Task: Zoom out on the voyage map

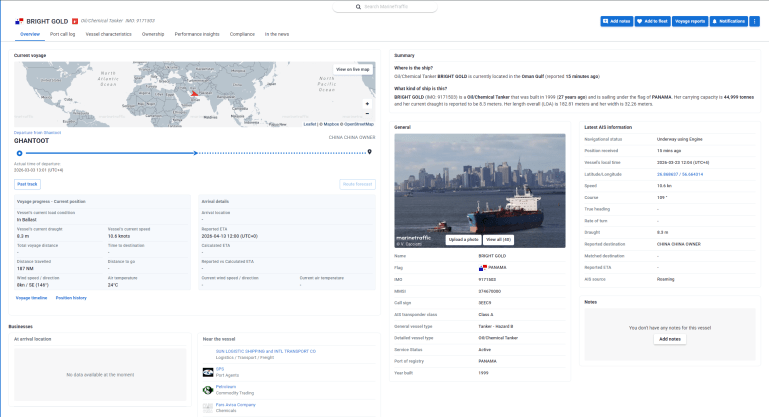Action: pos(367,114)
